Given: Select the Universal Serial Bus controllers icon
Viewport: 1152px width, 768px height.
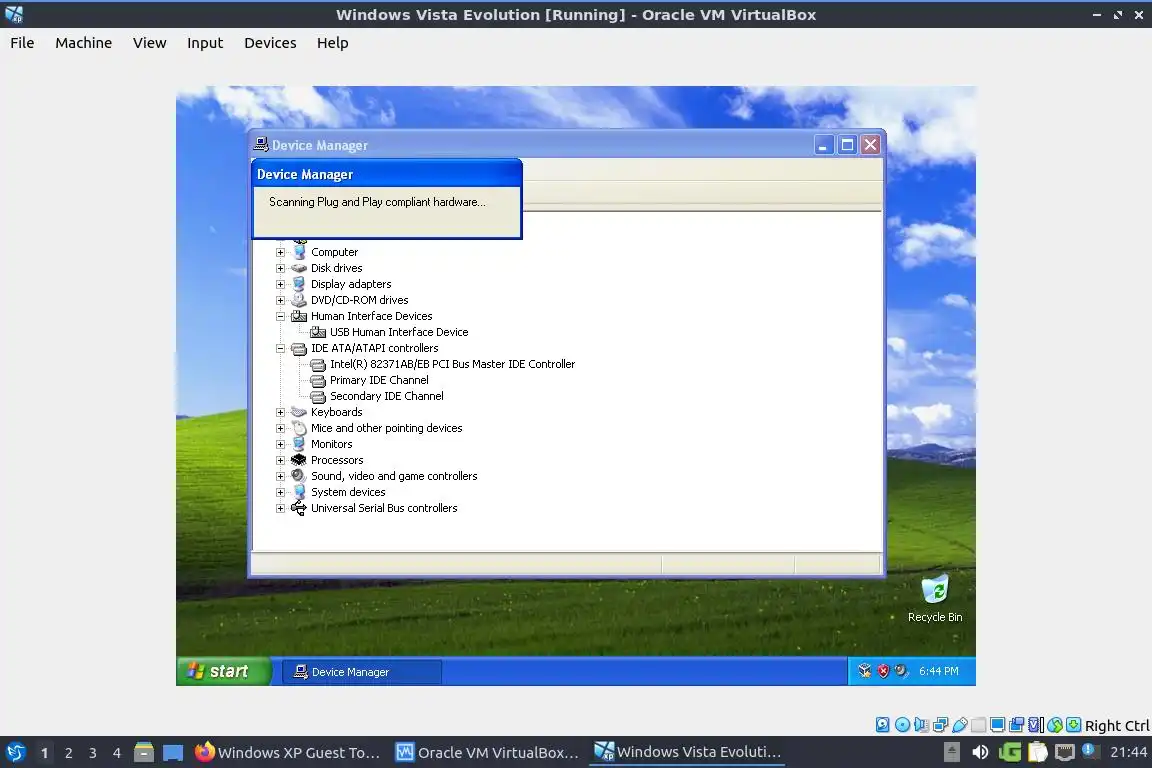Looking at the screenshot, I should coord(299,509).
